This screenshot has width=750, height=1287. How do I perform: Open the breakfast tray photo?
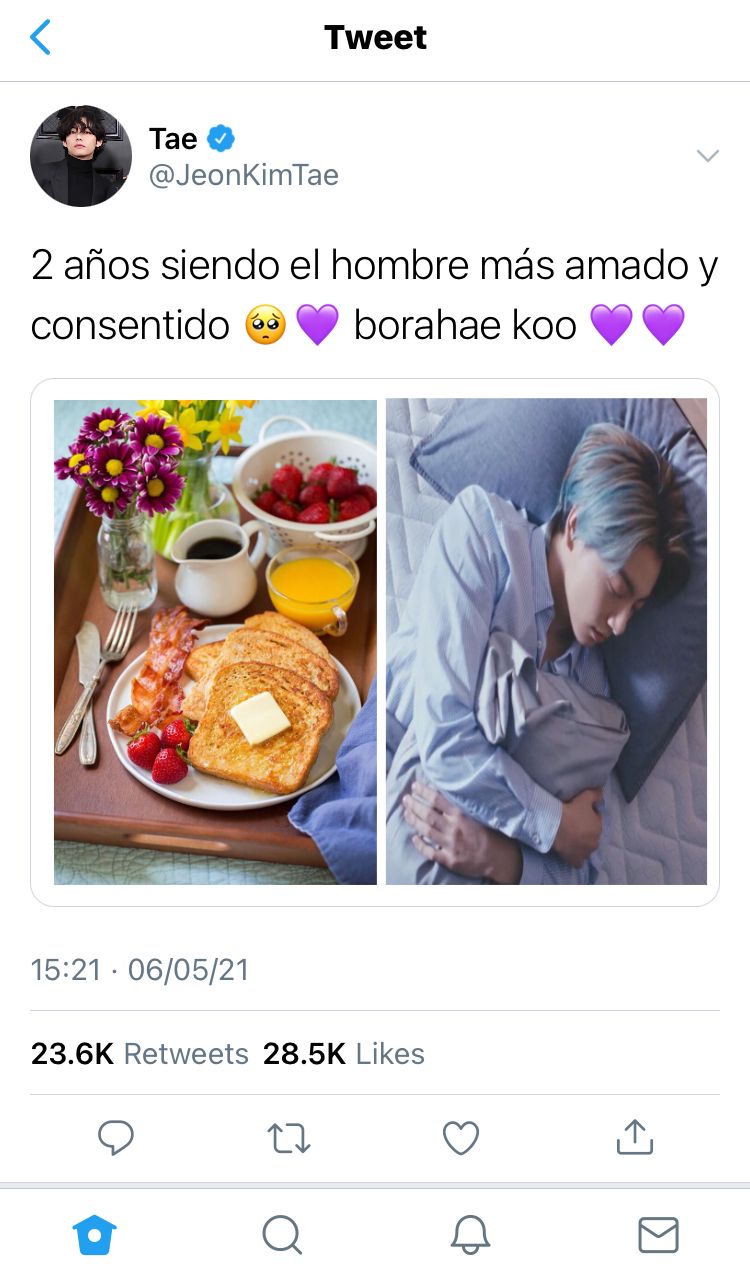click(215, 642)
